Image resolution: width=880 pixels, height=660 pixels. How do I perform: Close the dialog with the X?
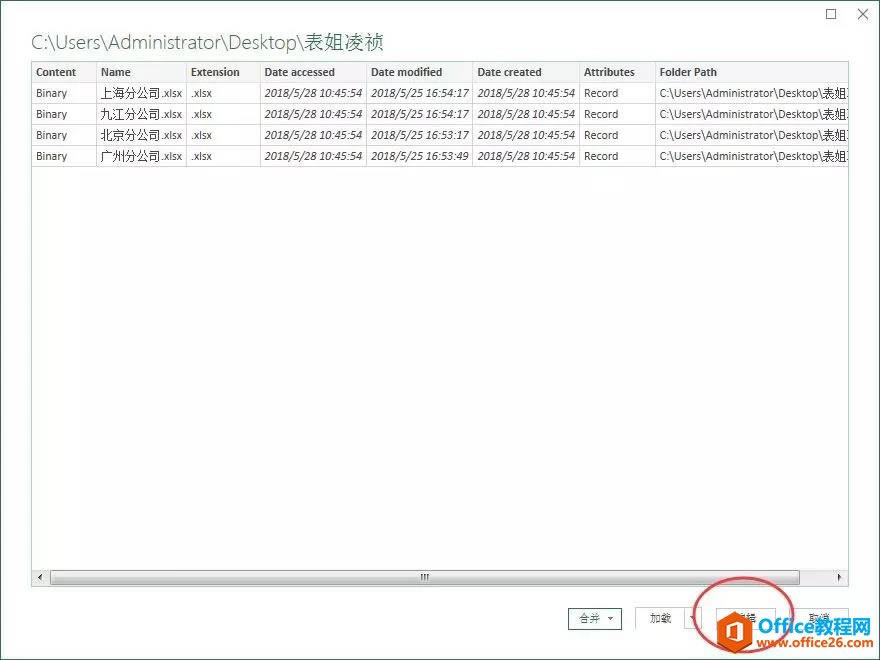pos(863,14)
